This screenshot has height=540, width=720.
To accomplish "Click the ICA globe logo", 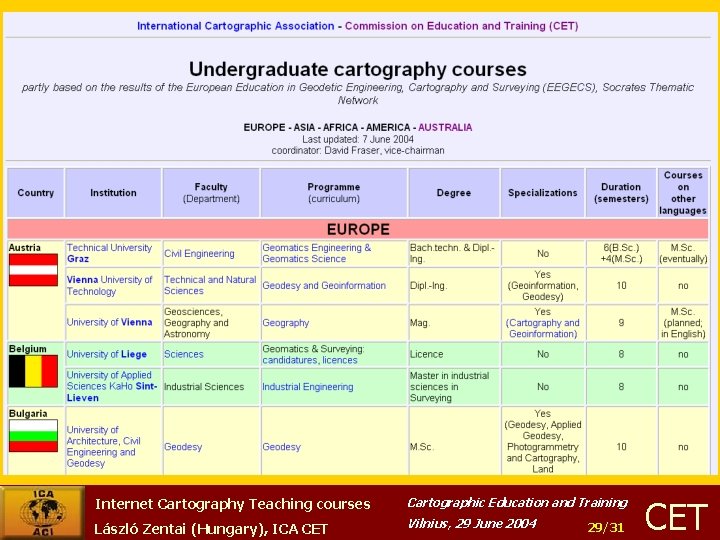I will point(42,512).
